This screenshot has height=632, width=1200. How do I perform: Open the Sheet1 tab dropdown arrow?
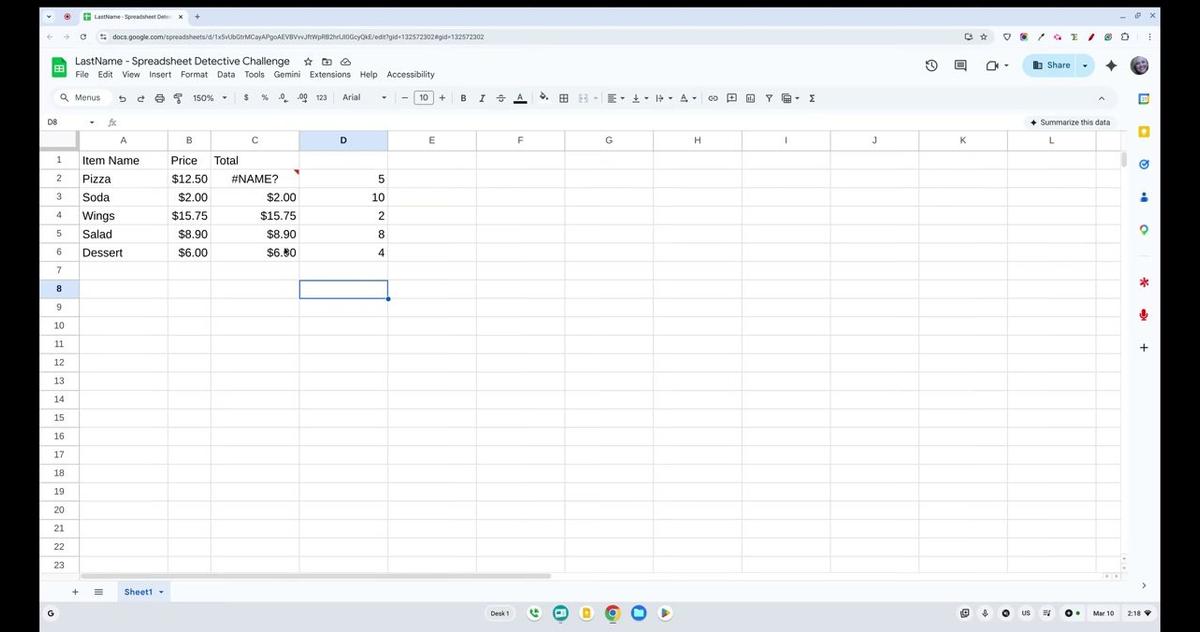[x=160, y=591]
